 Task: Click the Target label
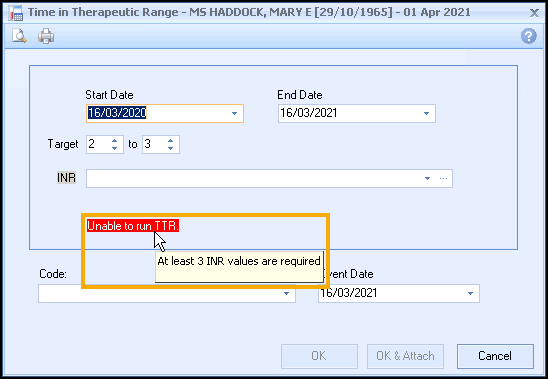[x=63, y=144]
